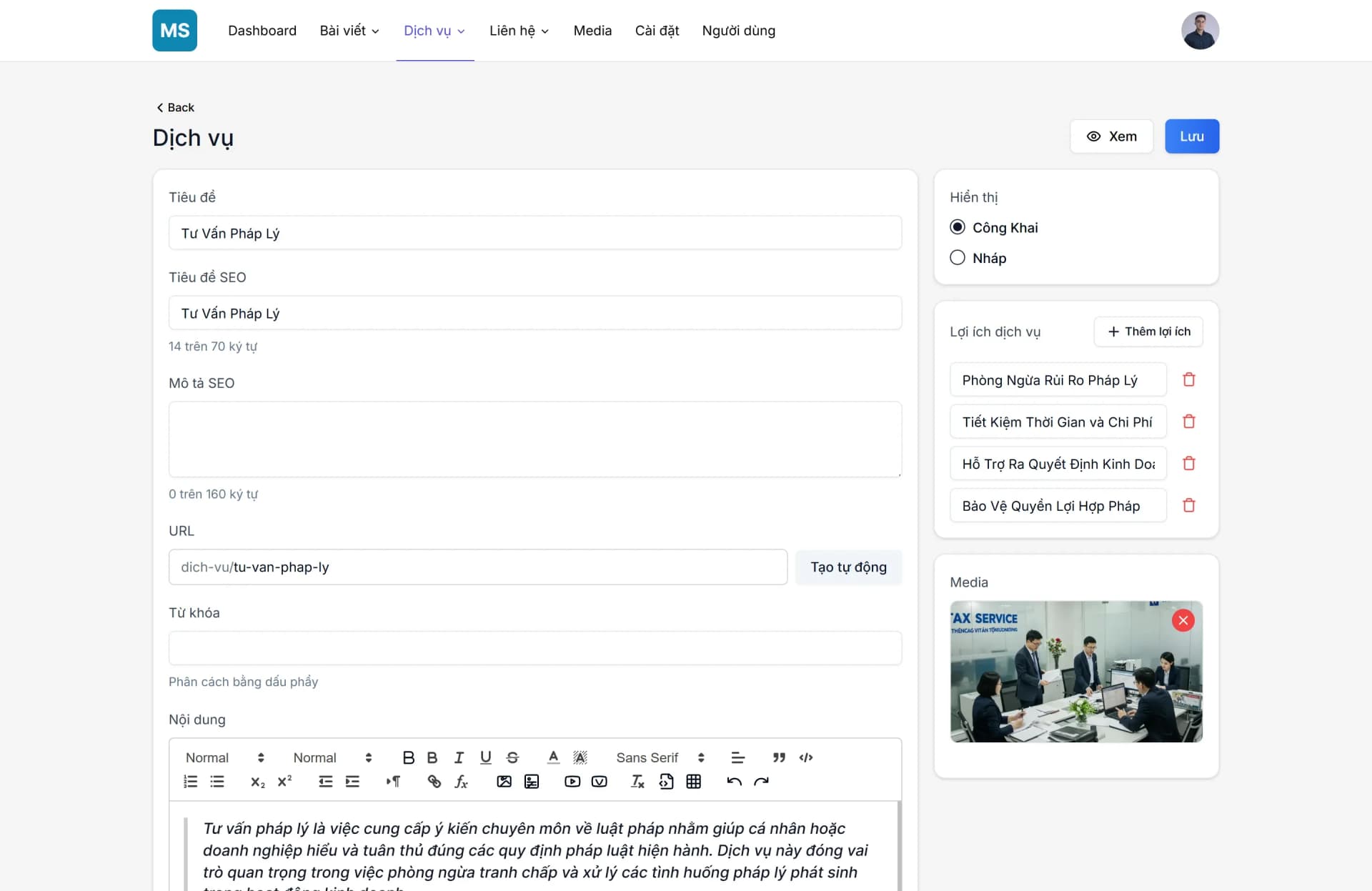1372x891 pixels.
Task: Insert a link using the editor toolbar
Action: (x=434, y=782)
